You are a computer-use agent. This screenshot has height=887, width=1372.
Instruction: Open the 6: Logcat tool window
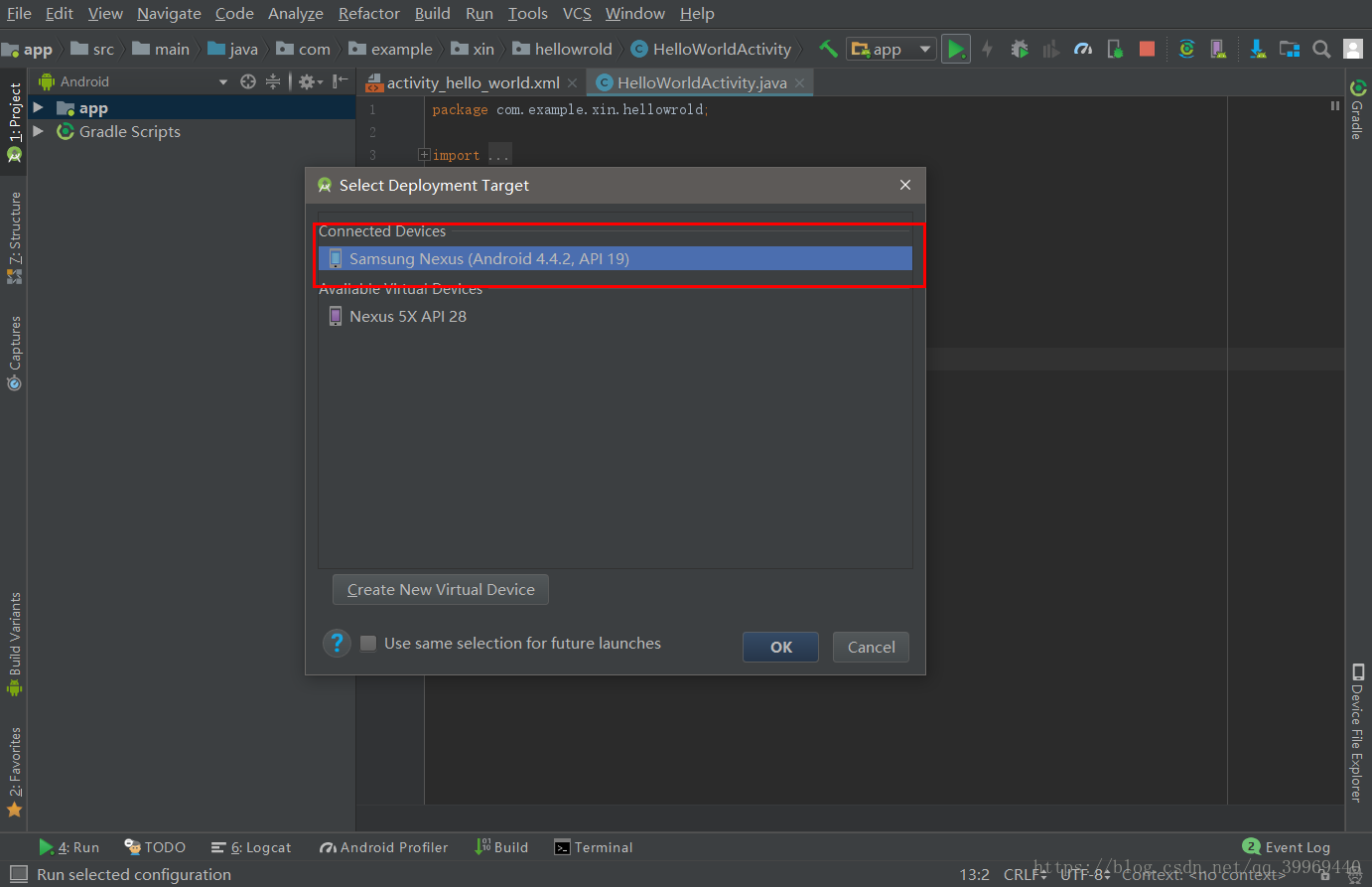[251, 847]
